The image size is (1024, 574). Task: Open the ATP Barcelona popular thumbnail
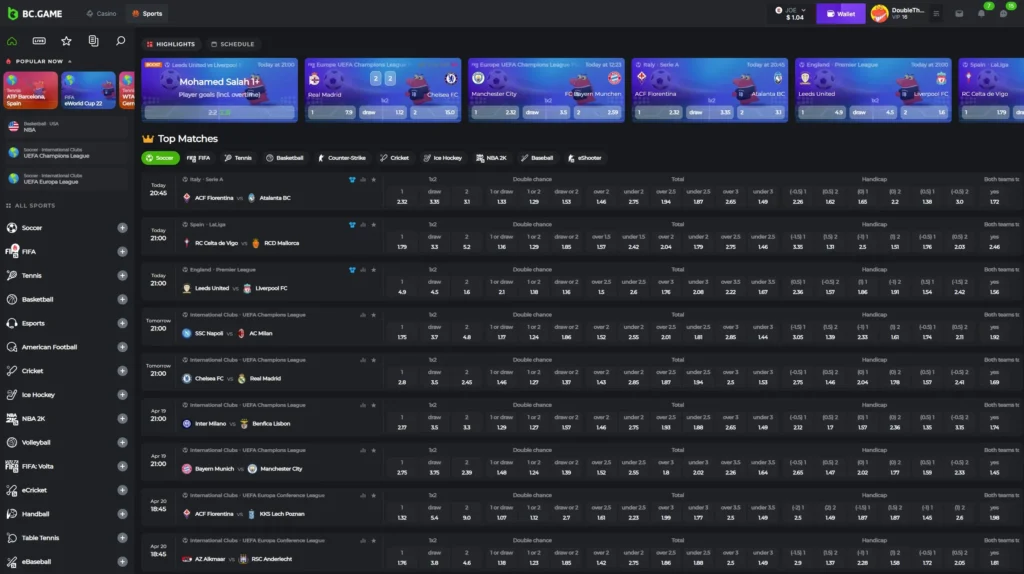(30, 90)
